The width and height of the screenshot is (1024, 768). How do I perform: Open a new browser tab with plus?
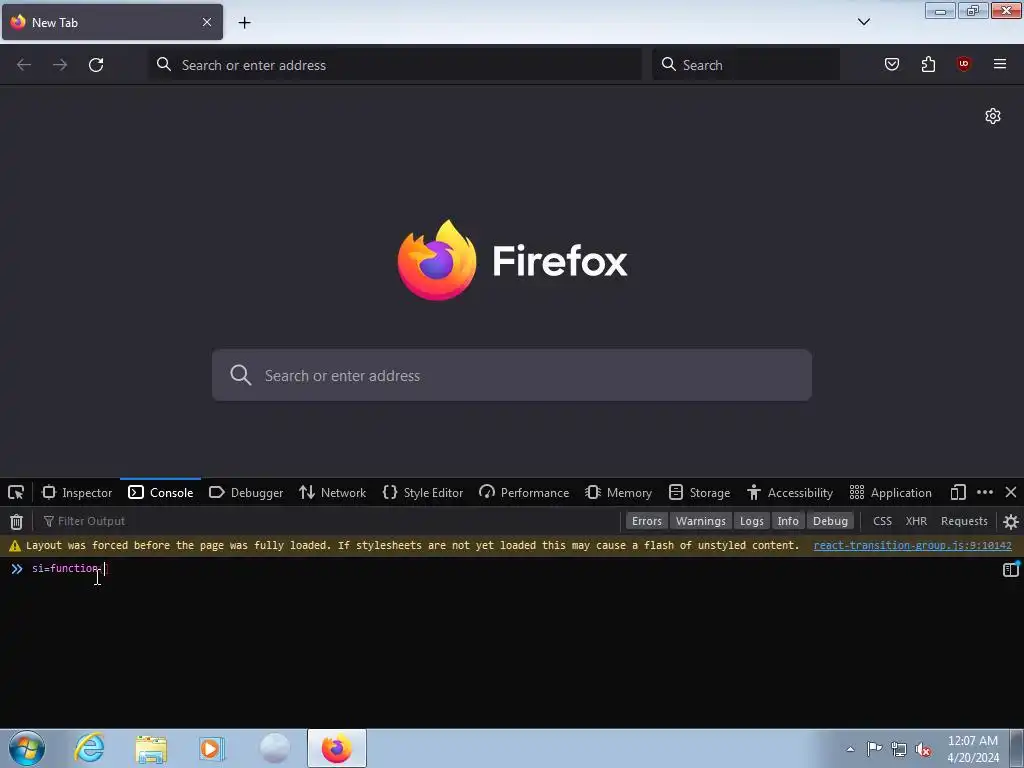(x=244, y=23)
